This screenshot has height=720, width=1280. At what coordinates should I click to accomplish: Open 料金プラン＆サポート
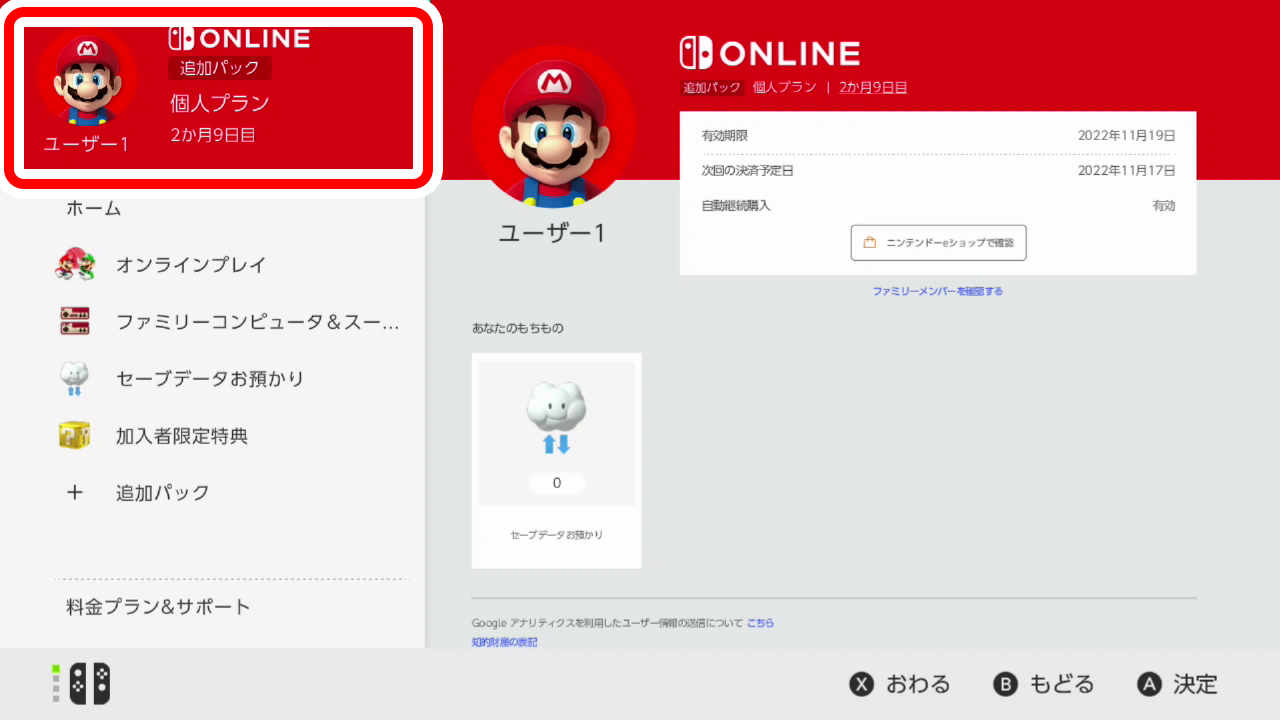(158, 607)
